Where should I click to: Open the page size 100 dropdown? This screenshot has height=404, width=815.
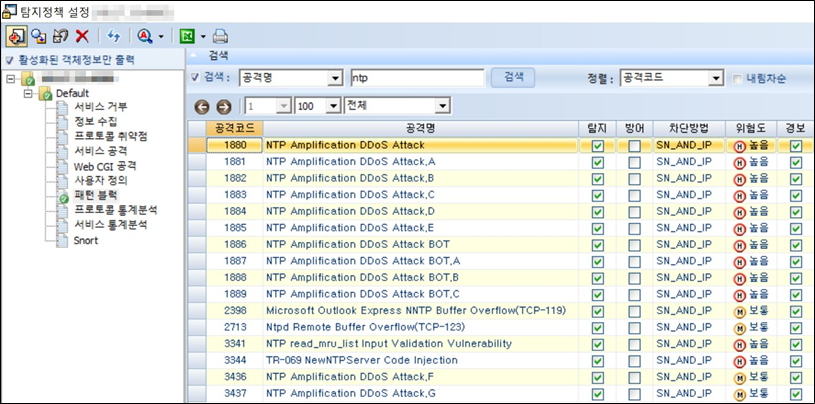(x=333, y=107)
